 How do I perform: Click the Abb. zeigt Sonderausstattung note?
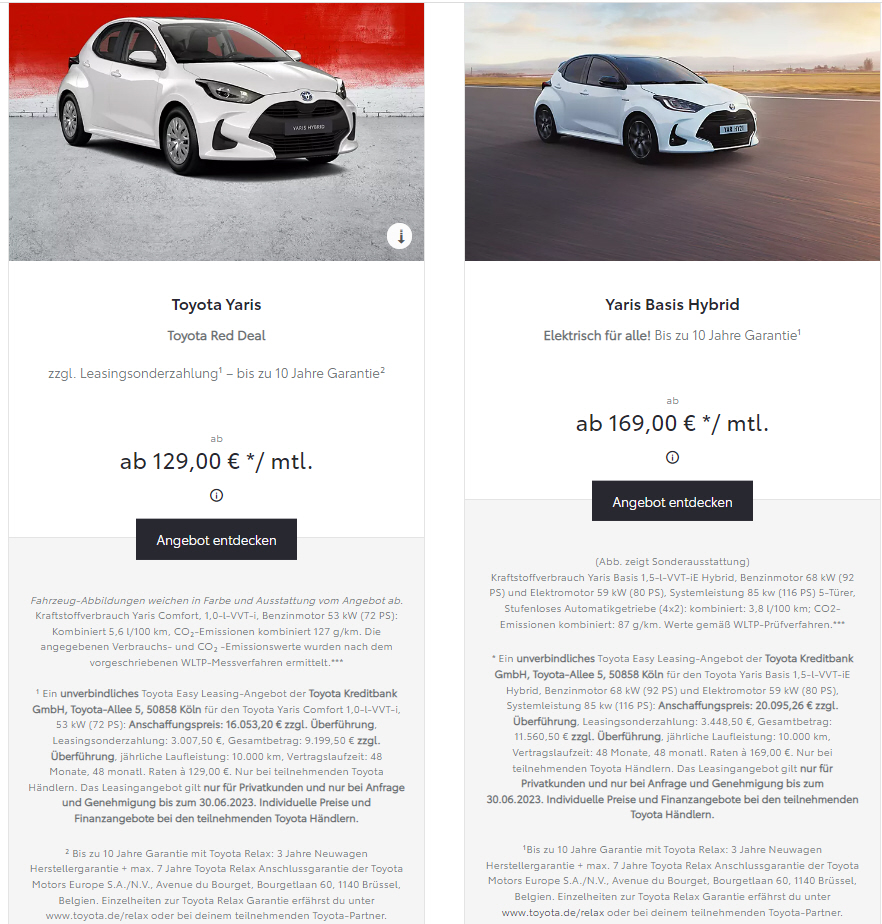point(672,562)
